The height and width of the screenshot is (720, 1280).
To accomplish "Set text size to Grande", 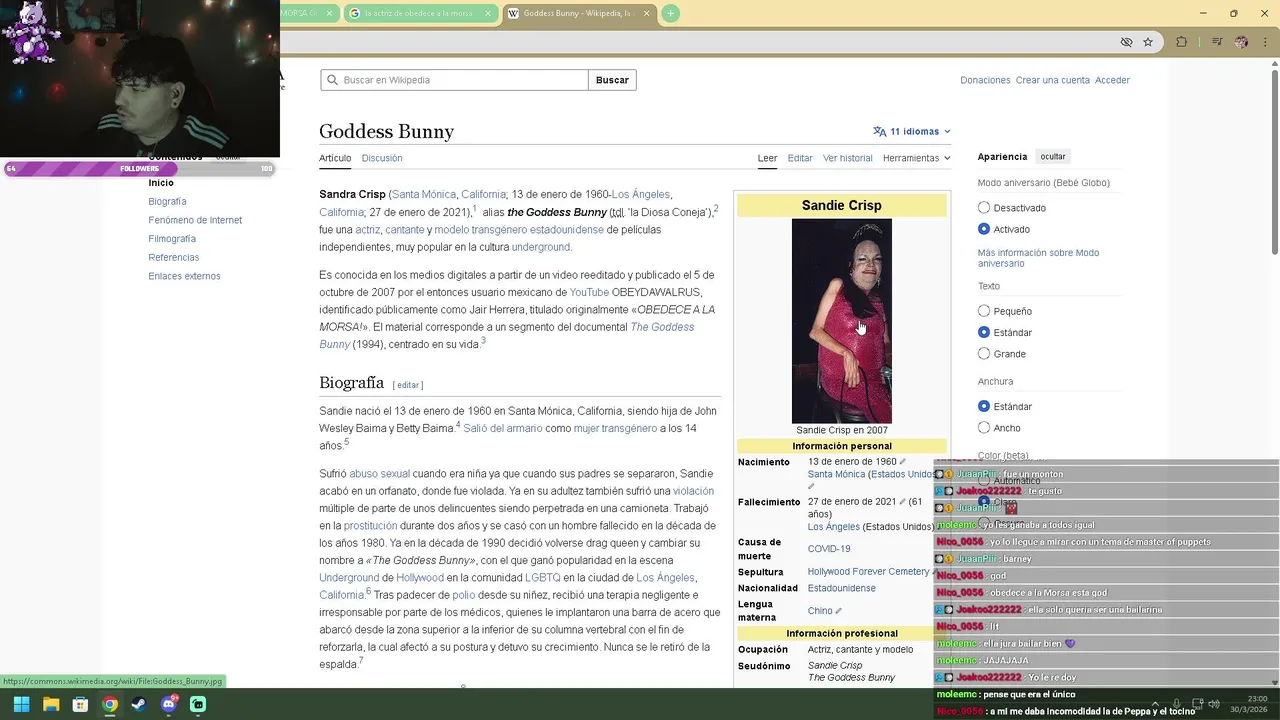I will click(x=984, y=354).
